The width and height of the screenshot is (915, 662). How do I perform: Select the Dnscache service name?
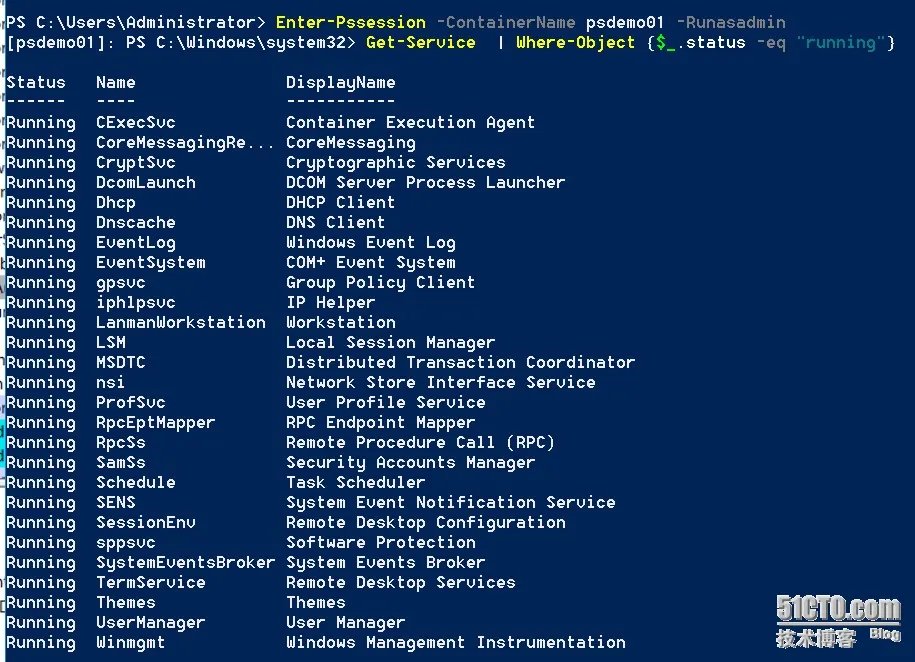(x=136, y=222)
